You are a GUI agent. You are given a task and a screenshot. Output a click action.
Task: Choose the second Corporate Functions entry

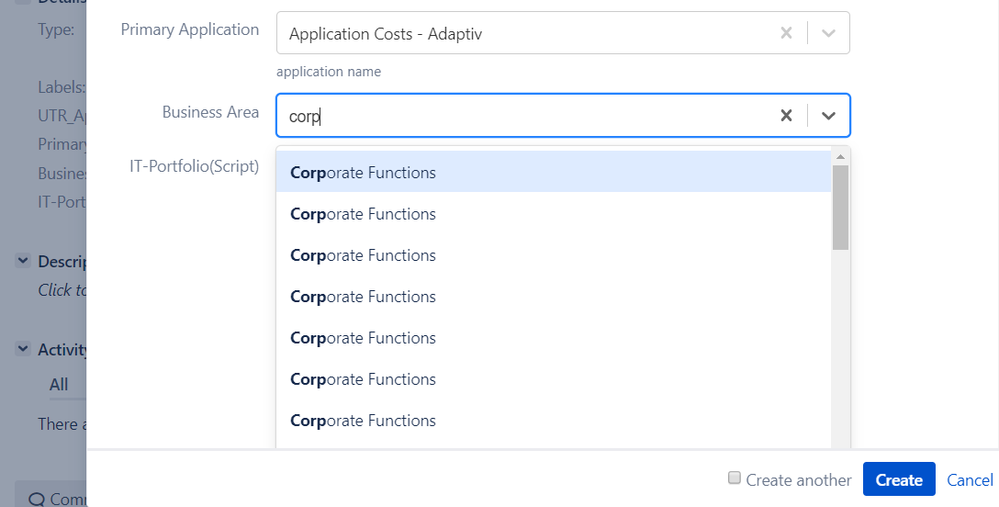(x=554, y=213)
